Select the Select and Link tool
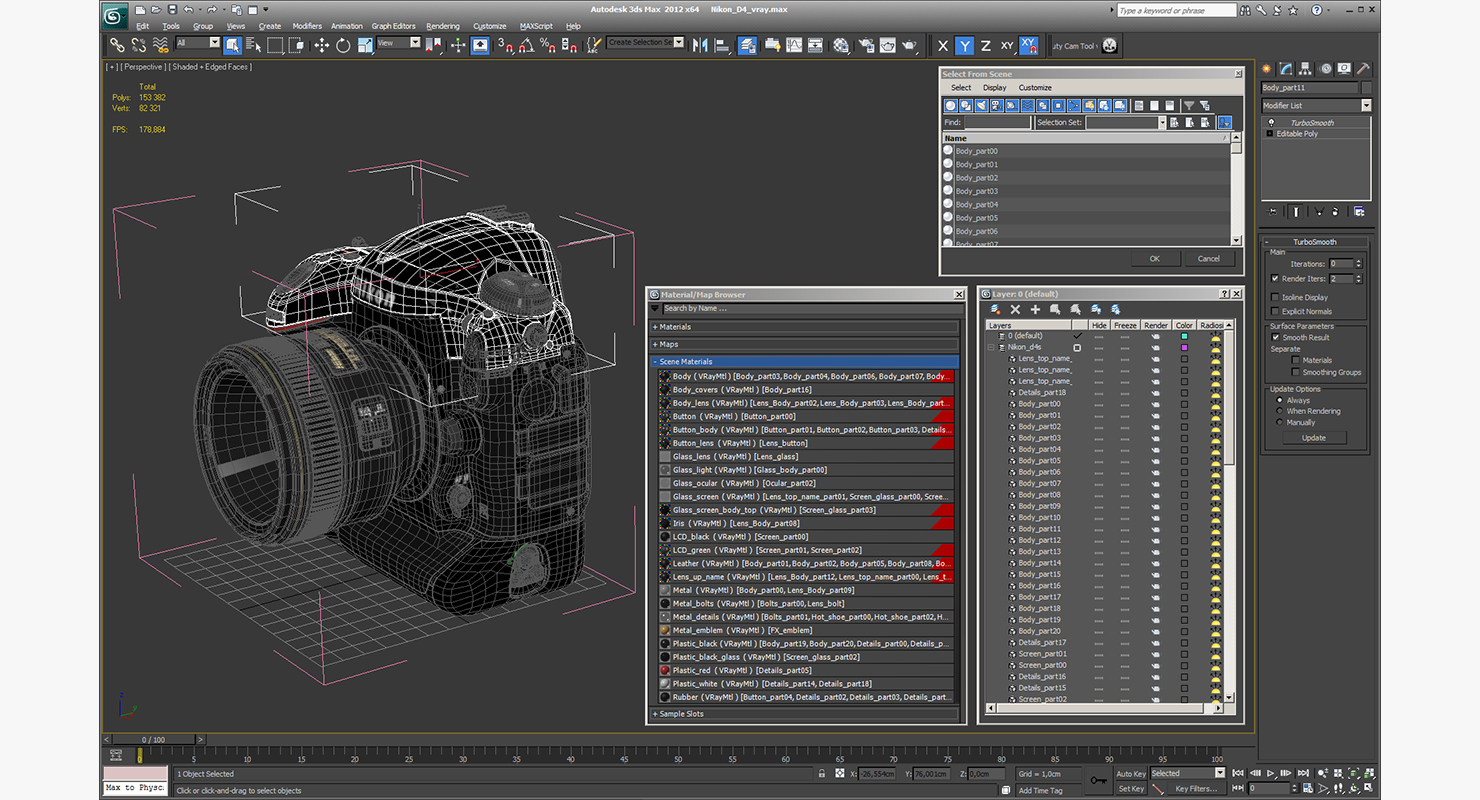 [117, 45]
